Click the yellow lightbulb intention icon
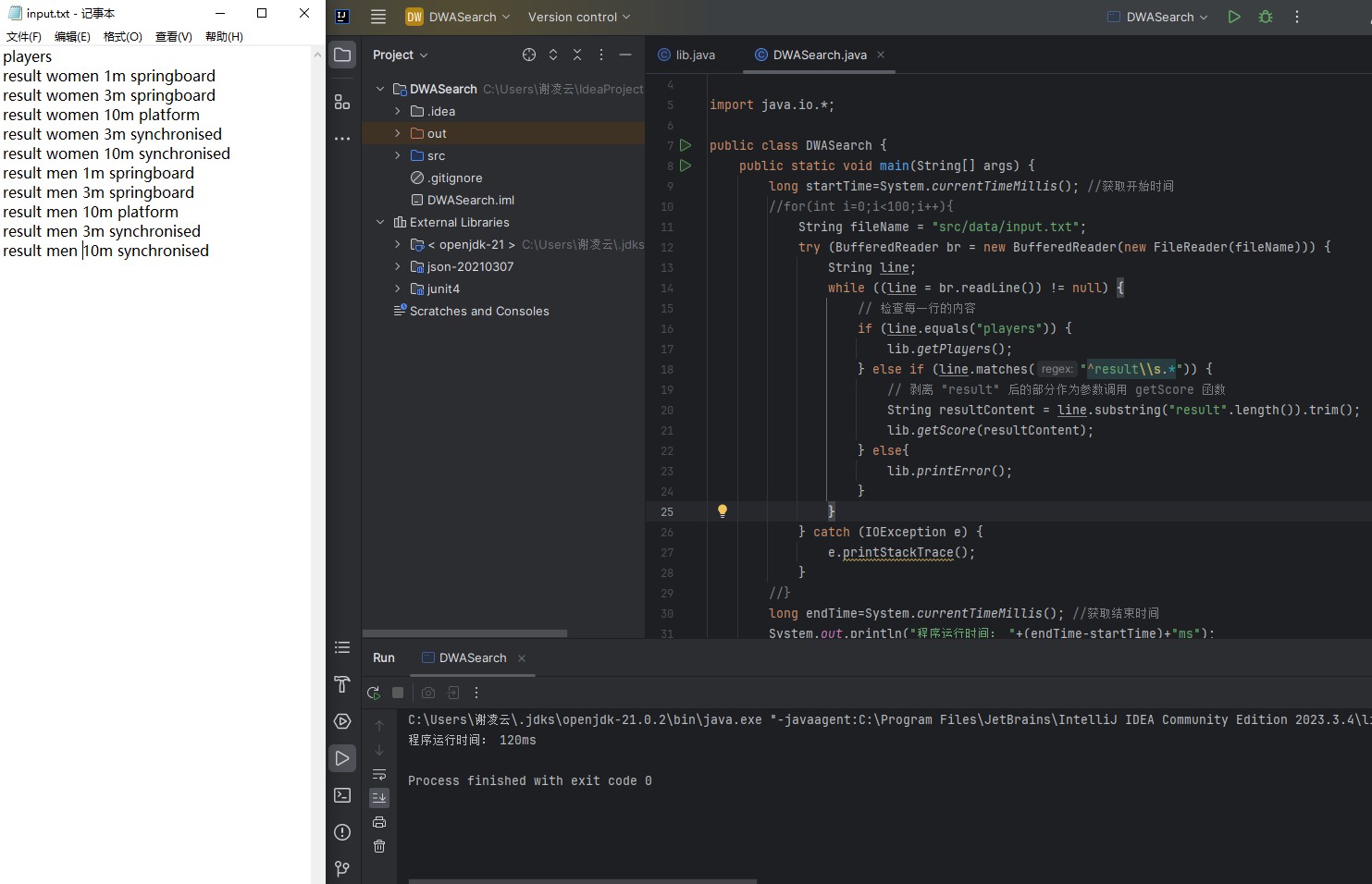 (723, 510)
